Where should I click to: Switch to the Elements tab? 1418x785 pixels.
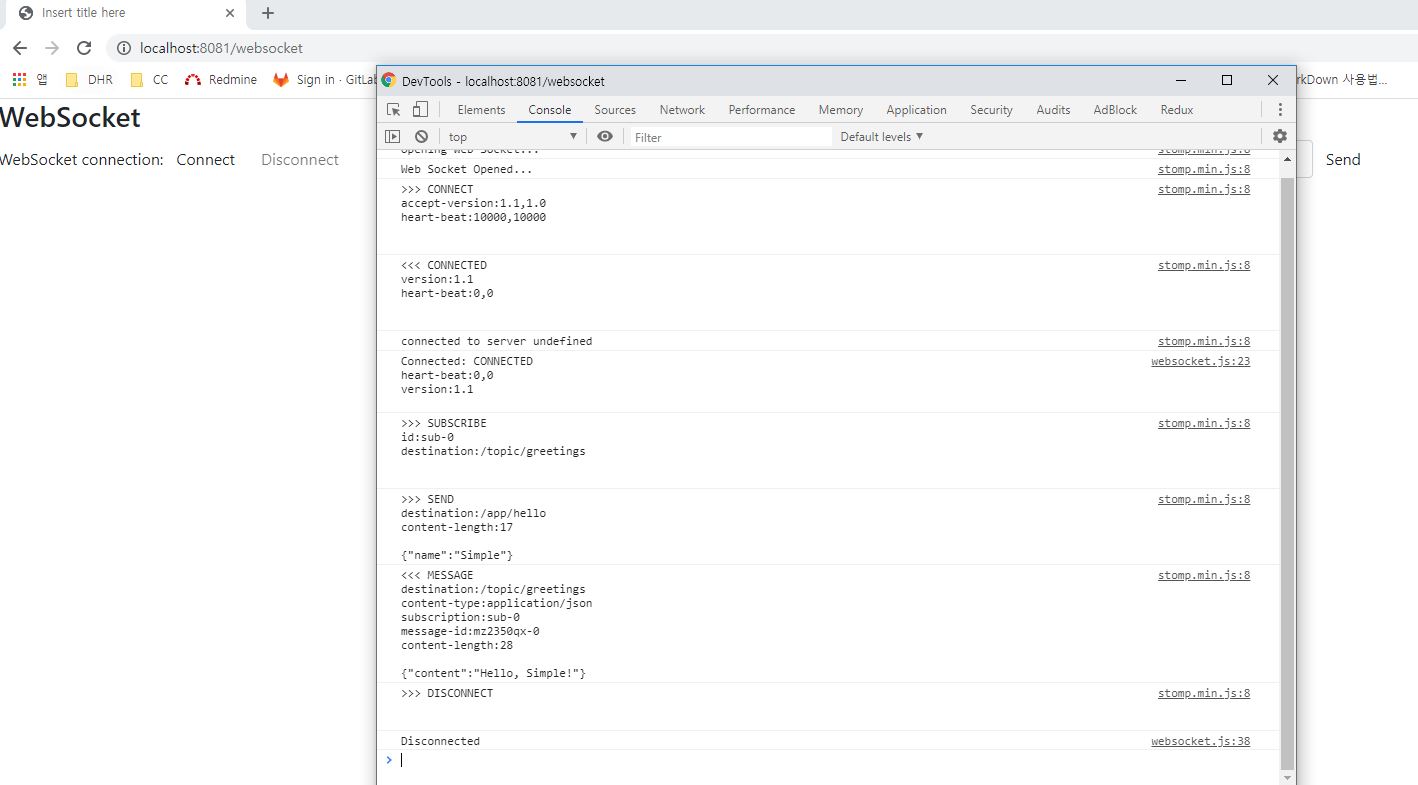pyautogui.click(x=481, y=110)
